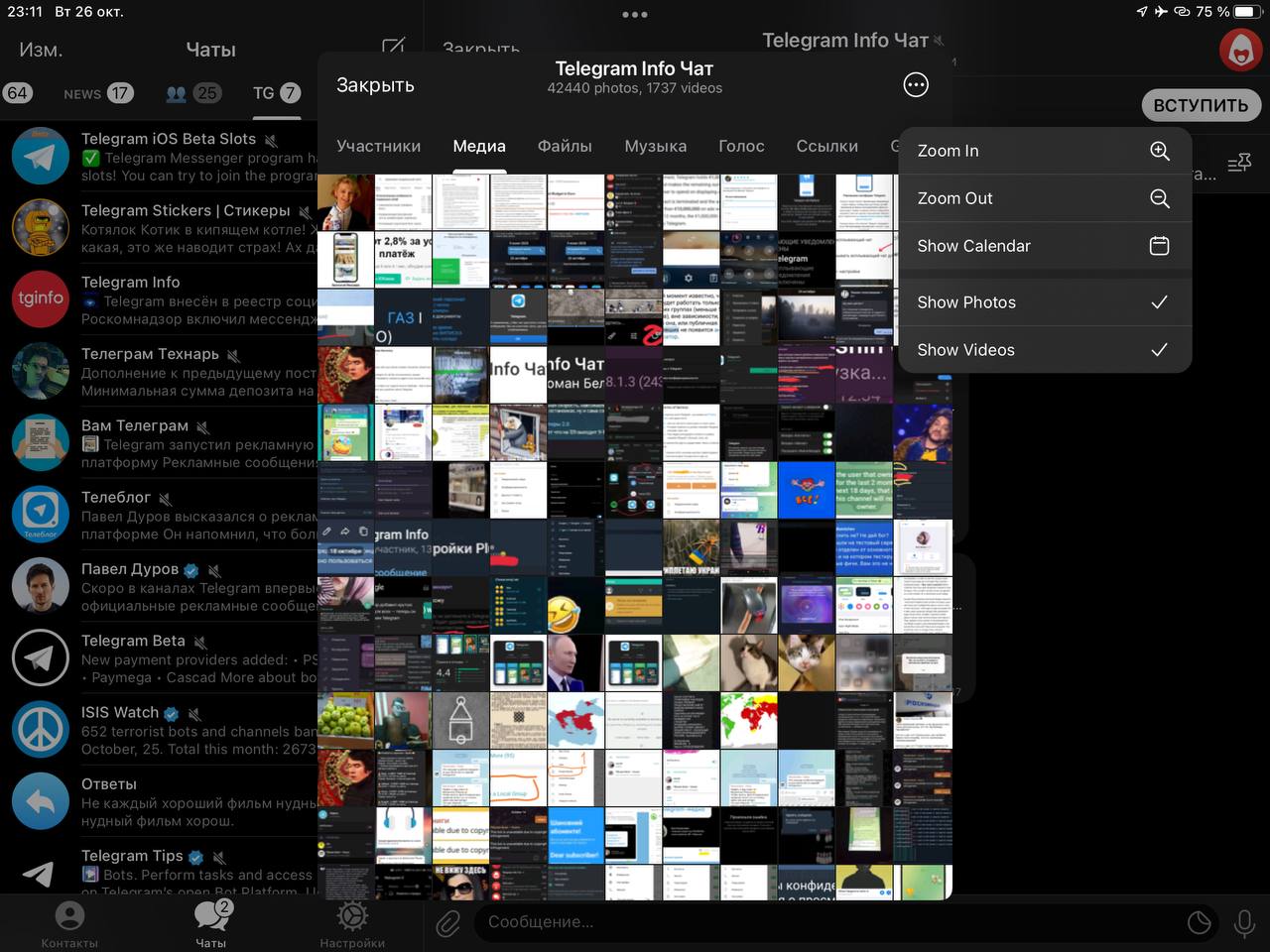Open ISIS Watch channel
The width and height of the screenshot is (1270, 952).
[159, 730]
